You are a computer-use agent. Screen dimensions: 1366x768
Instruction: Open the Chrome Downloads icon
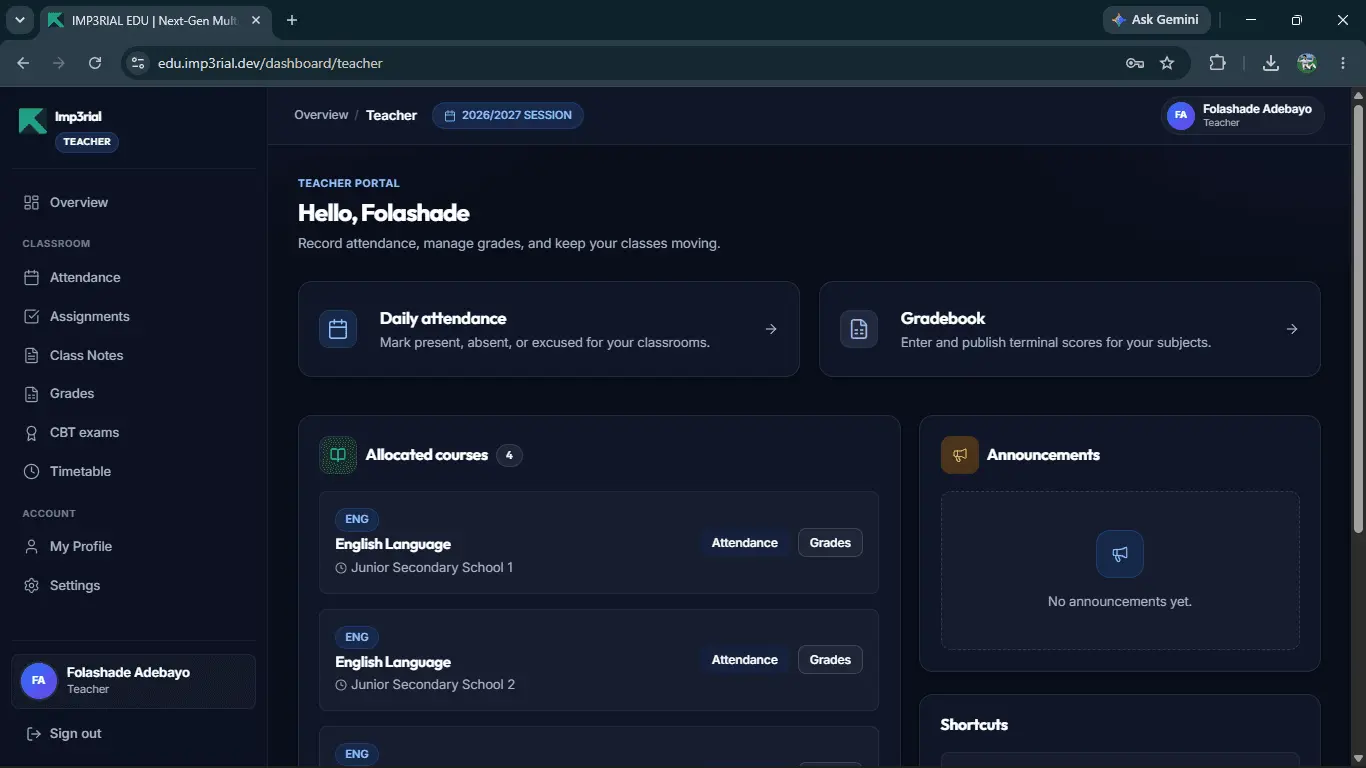tap(1271, 63)
